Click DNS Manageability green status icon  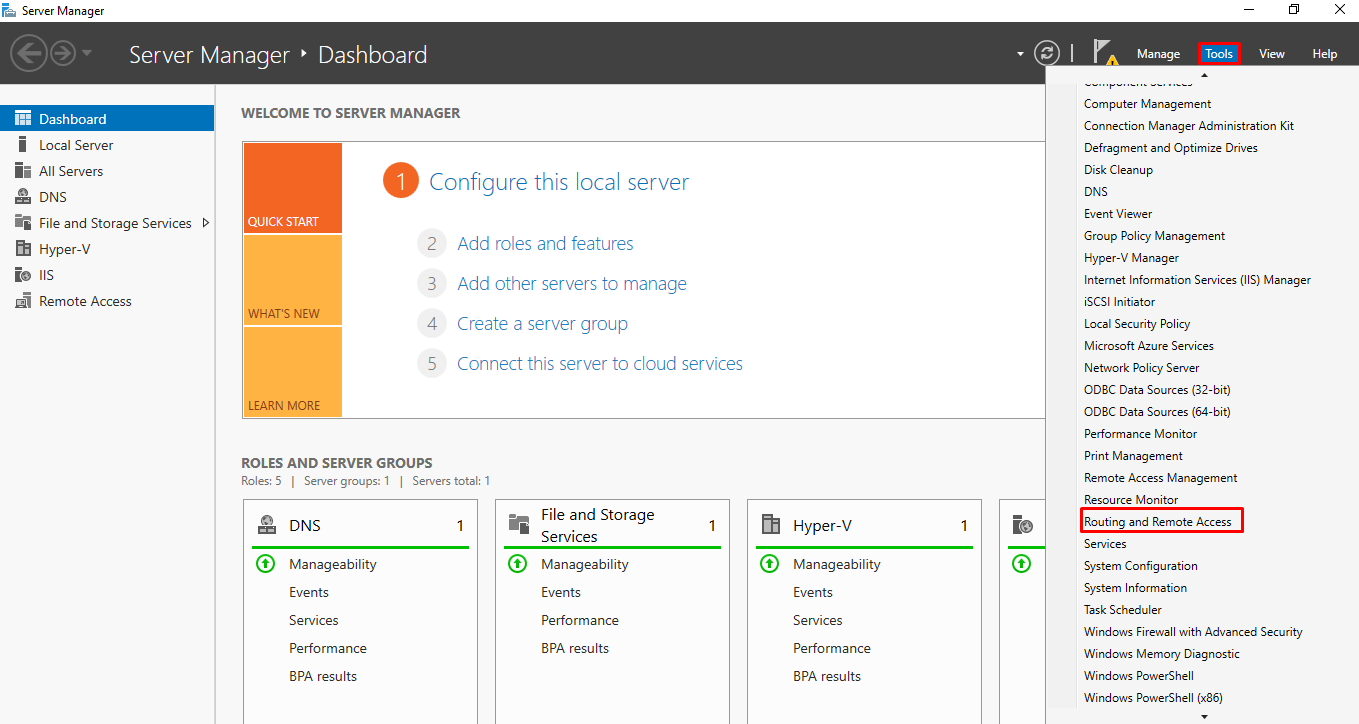[x=265, y=564]
